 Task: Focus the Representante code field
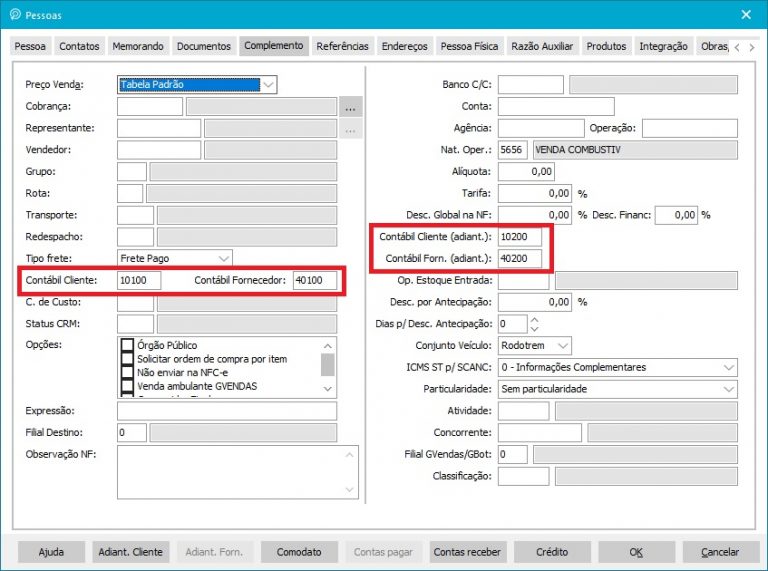point(159,128)
